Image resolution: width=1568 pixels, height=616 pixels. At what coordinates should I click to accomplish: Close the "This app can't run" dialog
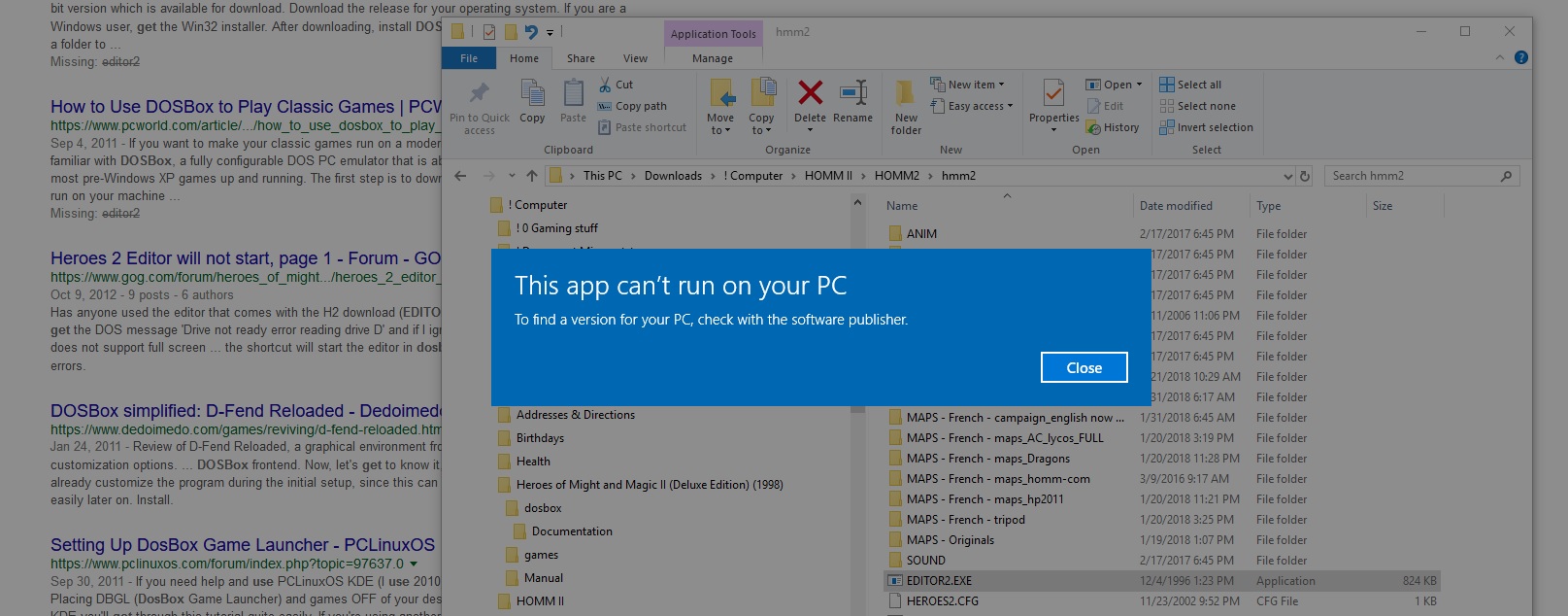(1084, 367)
